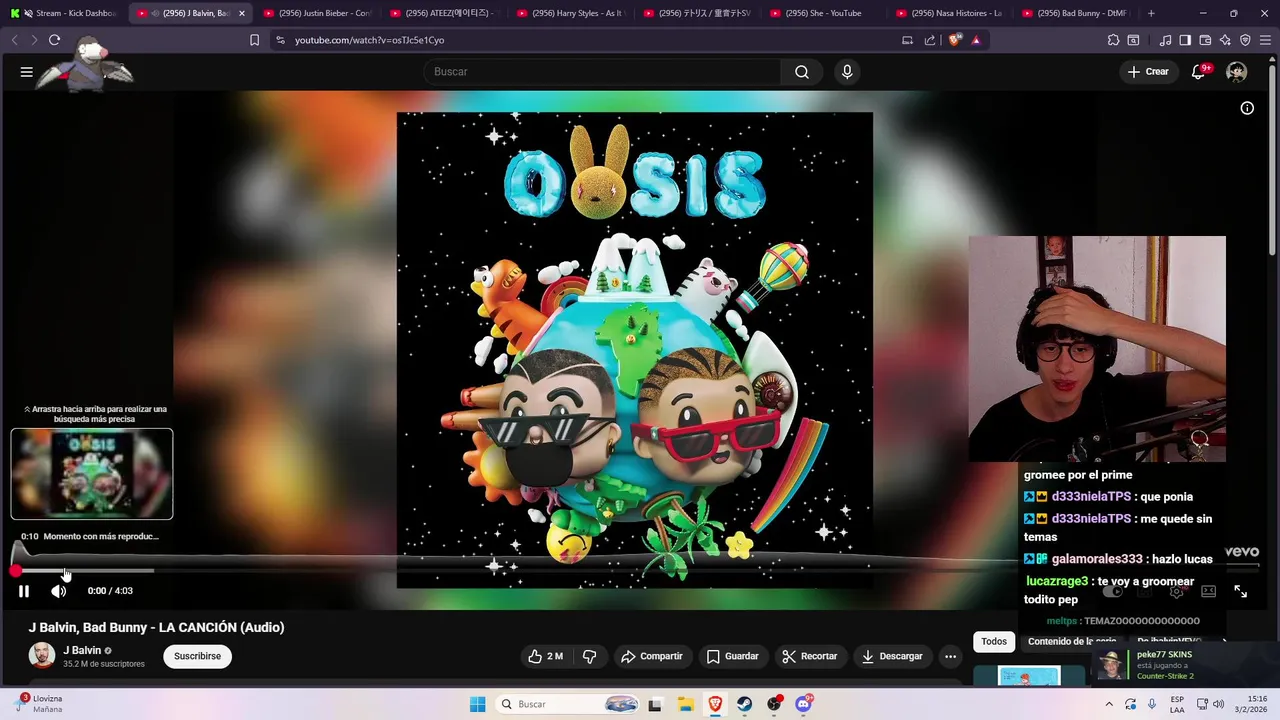
Task: Switch to the She - YouTube tab
Action: pyautogui.click(x=823, y=13)
